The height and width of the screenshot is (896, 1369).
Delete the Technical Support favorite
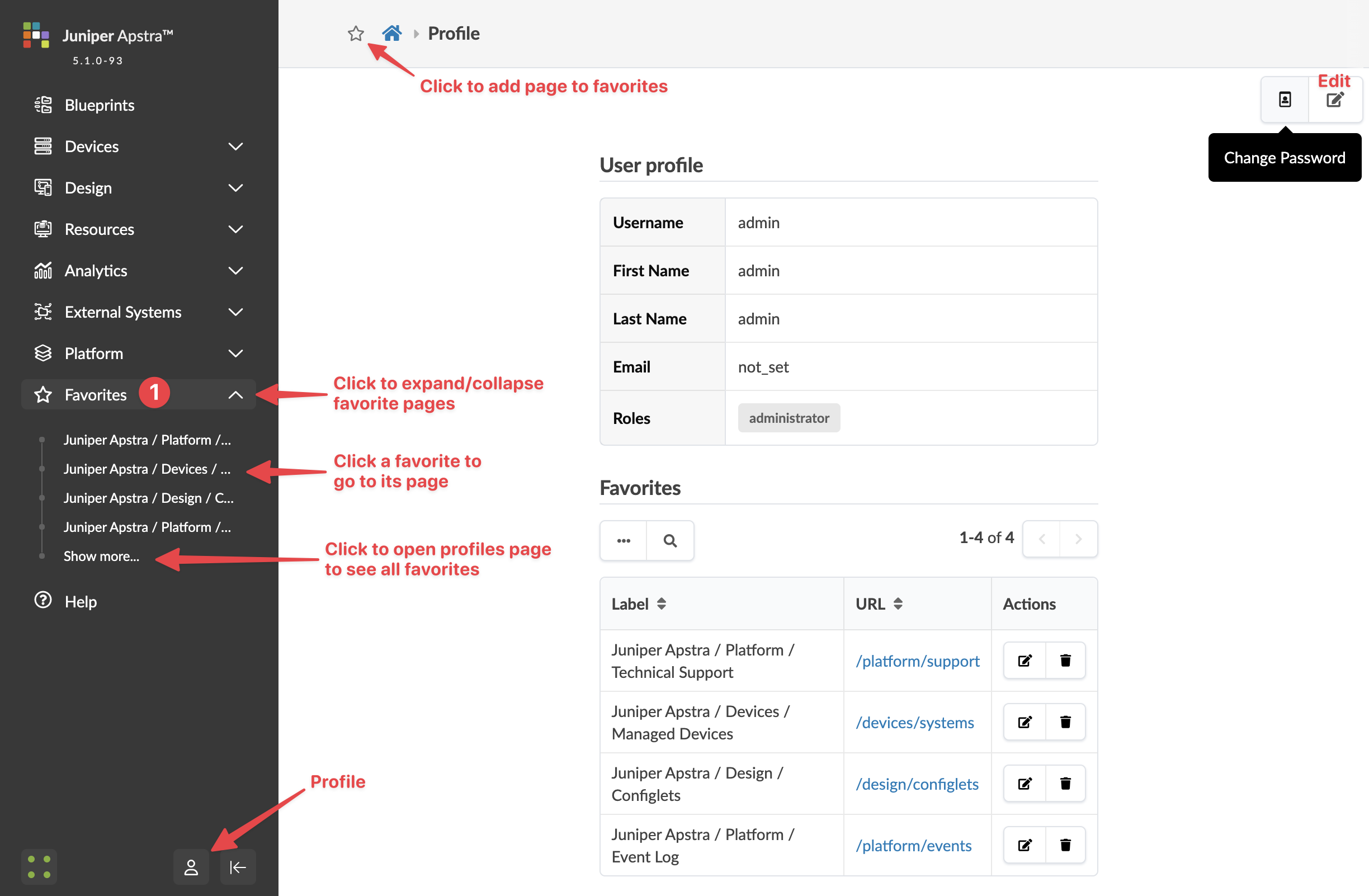(1065, 660)
